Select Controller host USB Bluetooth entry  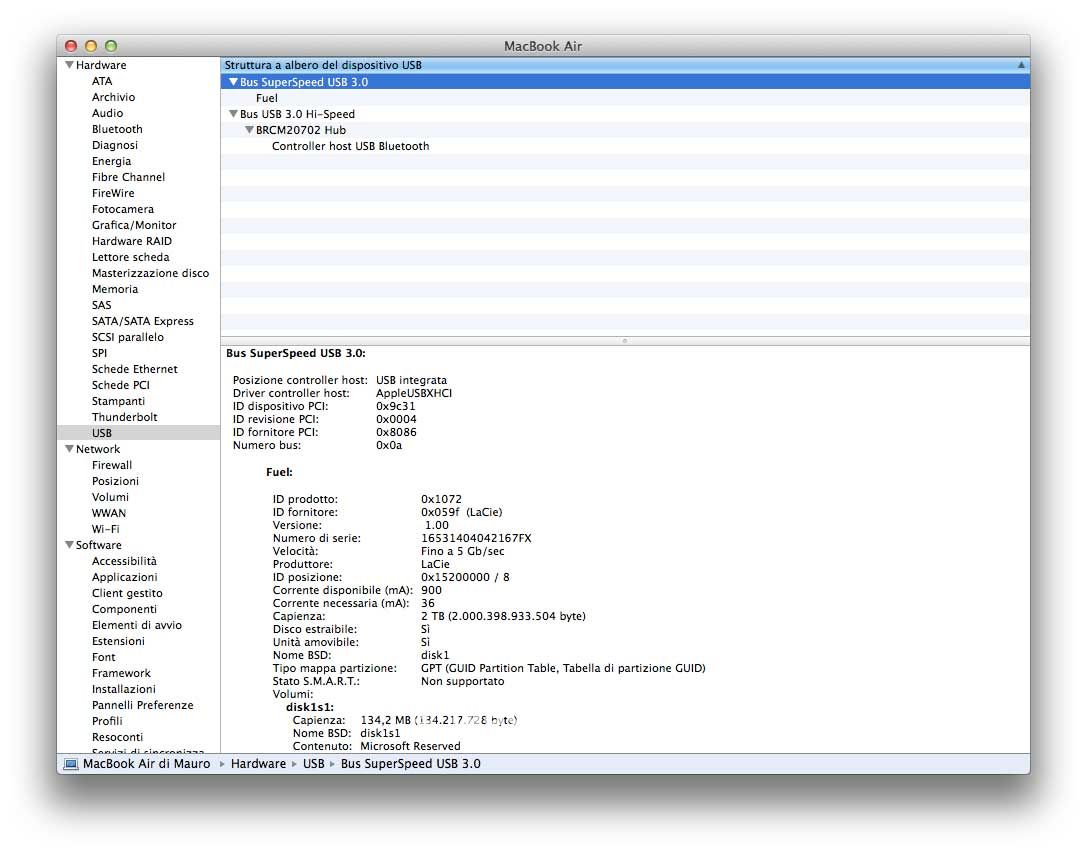click(x=350, y=146)
